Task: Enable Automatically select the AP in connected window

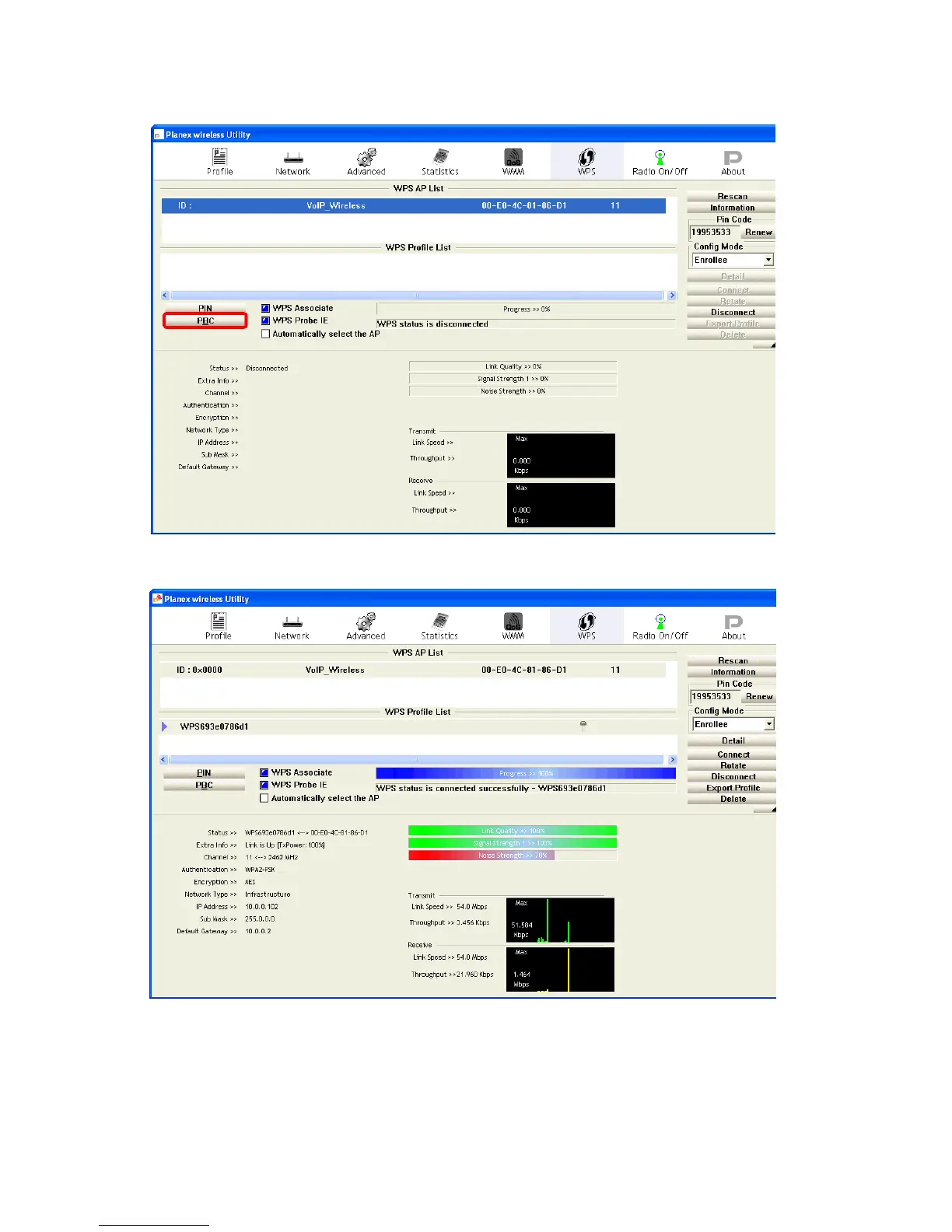Action: point(264,798)
